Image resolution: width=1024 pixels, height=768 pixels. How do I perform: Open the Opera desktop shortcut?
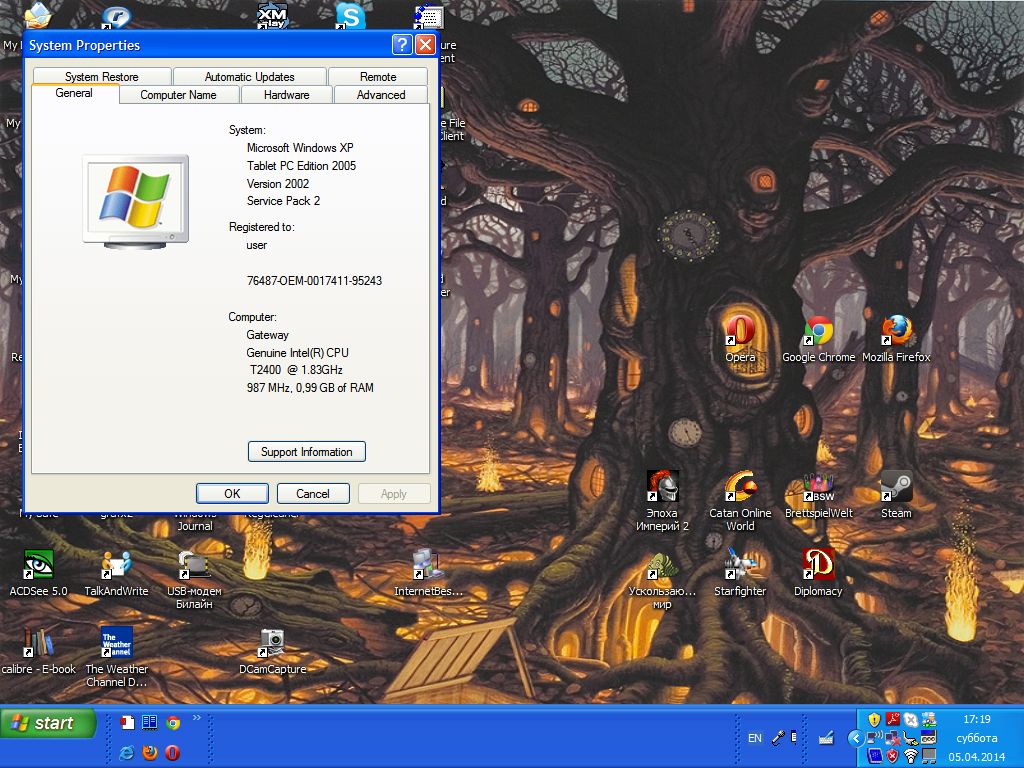[740, 338]
